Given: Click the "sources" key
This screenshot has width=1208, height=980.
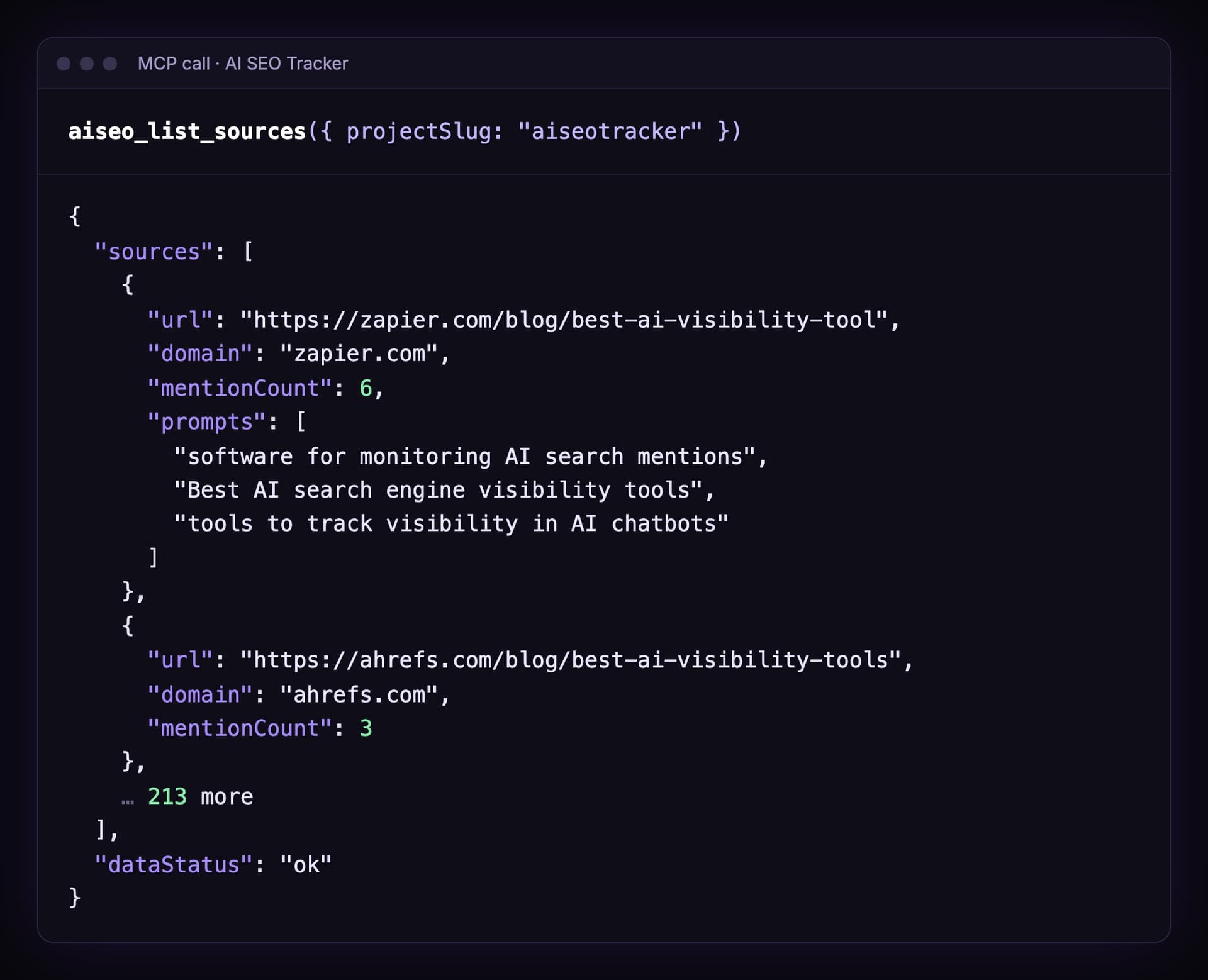Looking at the screenshot, I should click(x=154, y=252).
